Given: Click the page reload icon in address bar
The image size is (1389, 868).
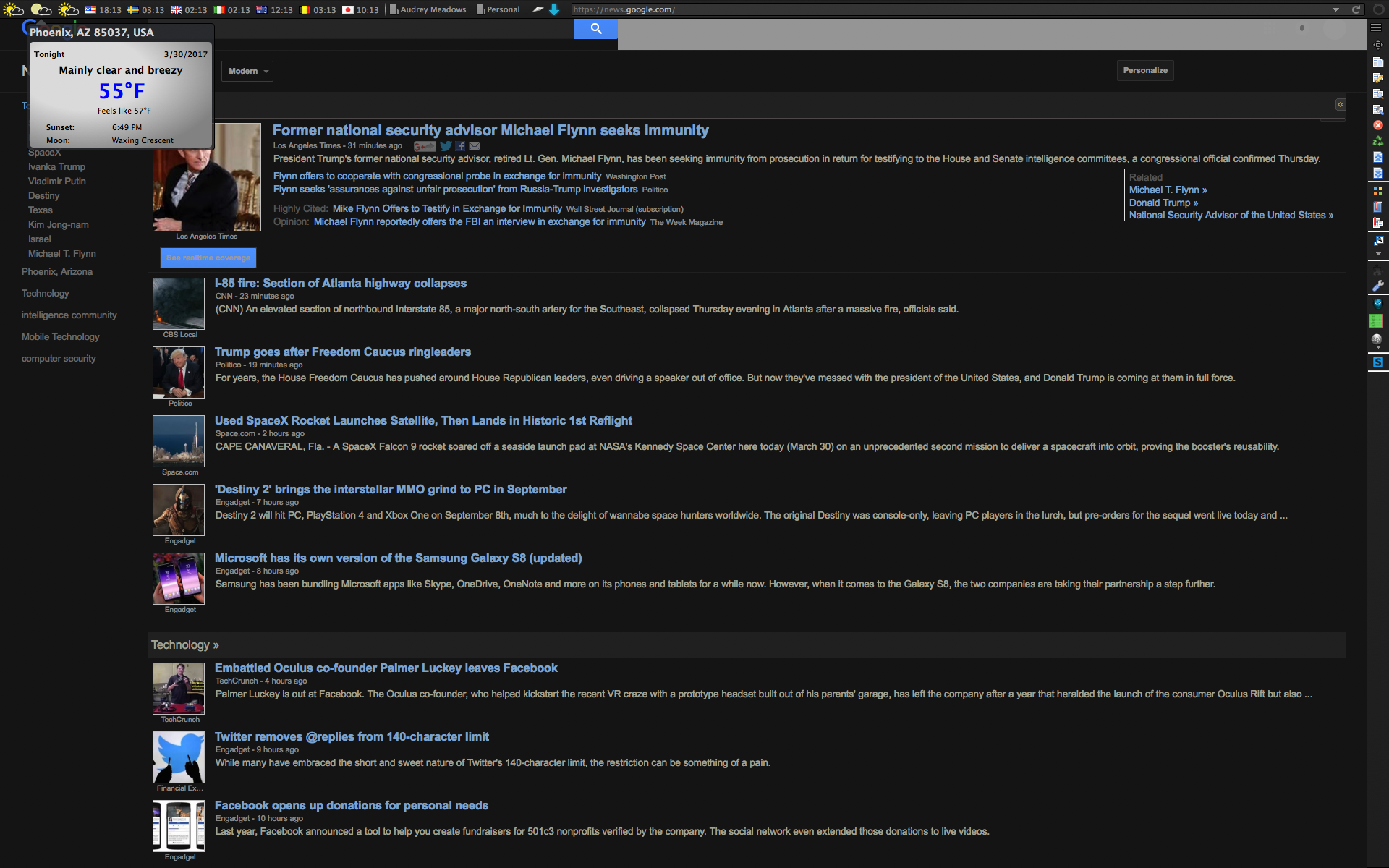Looking at the screenshot, I should [x=1356, y=9].
